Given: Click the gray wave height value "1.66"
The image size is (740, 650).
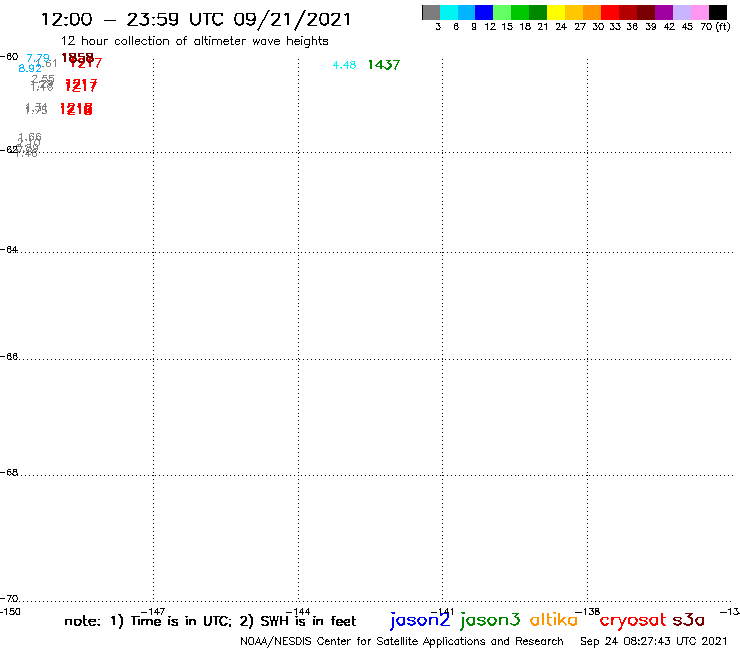Looking at the screenshot, I should click(x=30, y=137).
